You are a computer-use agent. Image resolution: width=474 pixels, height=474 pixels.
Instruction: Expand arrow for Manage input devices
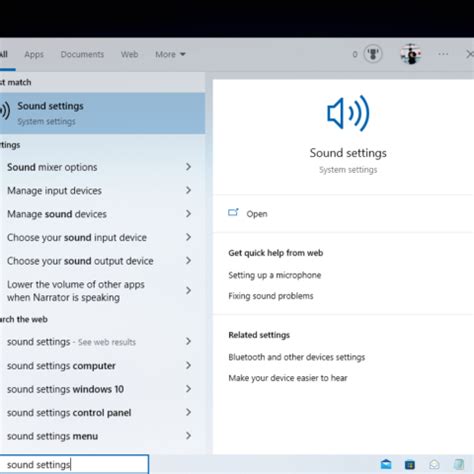click(x=188, y=190)
